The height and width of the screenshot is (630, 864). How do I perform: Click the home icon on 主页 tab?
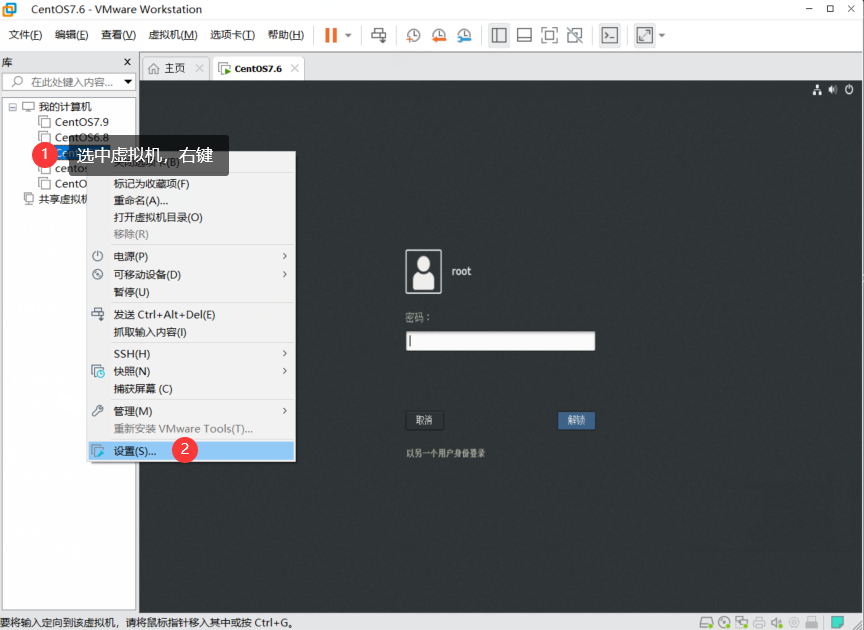[x=154, y=68]
